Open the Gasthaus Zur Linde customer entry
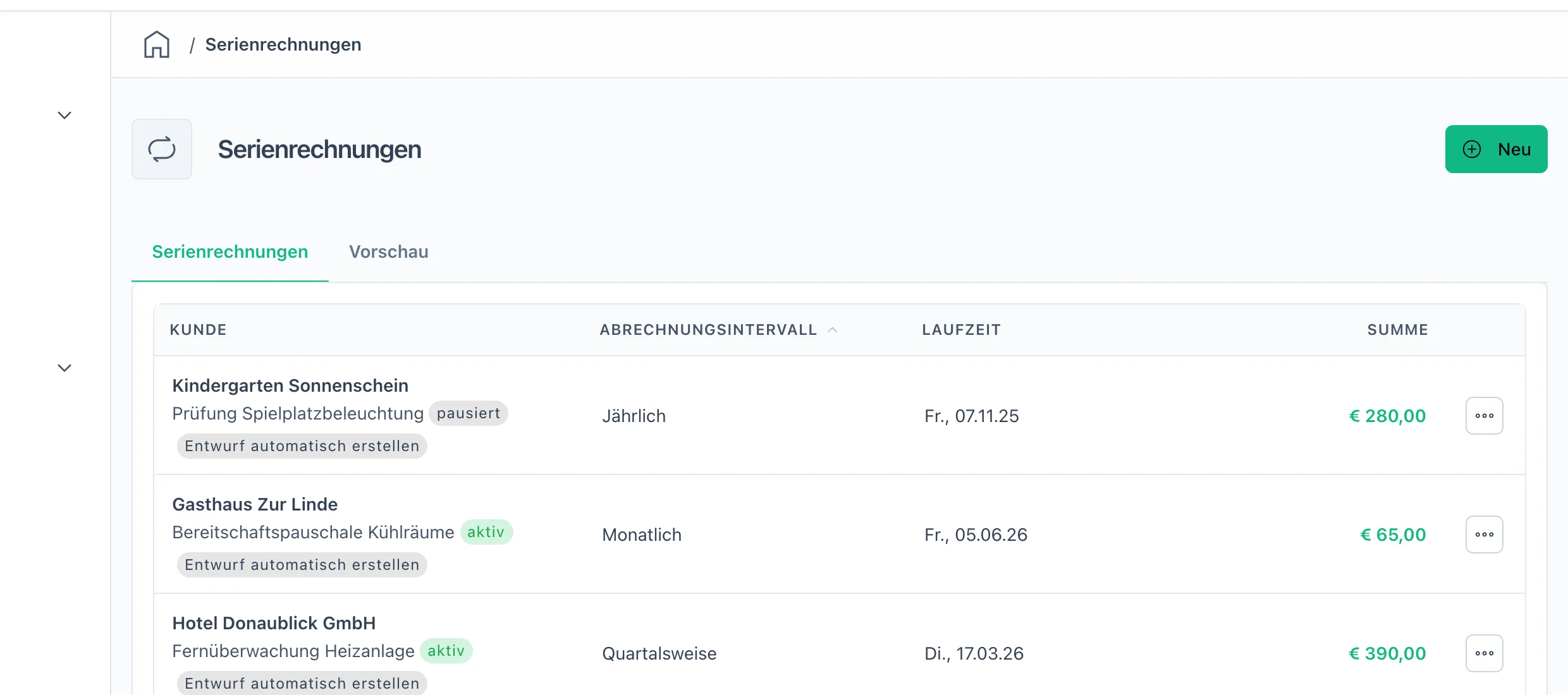This screenshot has height=695, width=1568. click(x=255, y=504)
